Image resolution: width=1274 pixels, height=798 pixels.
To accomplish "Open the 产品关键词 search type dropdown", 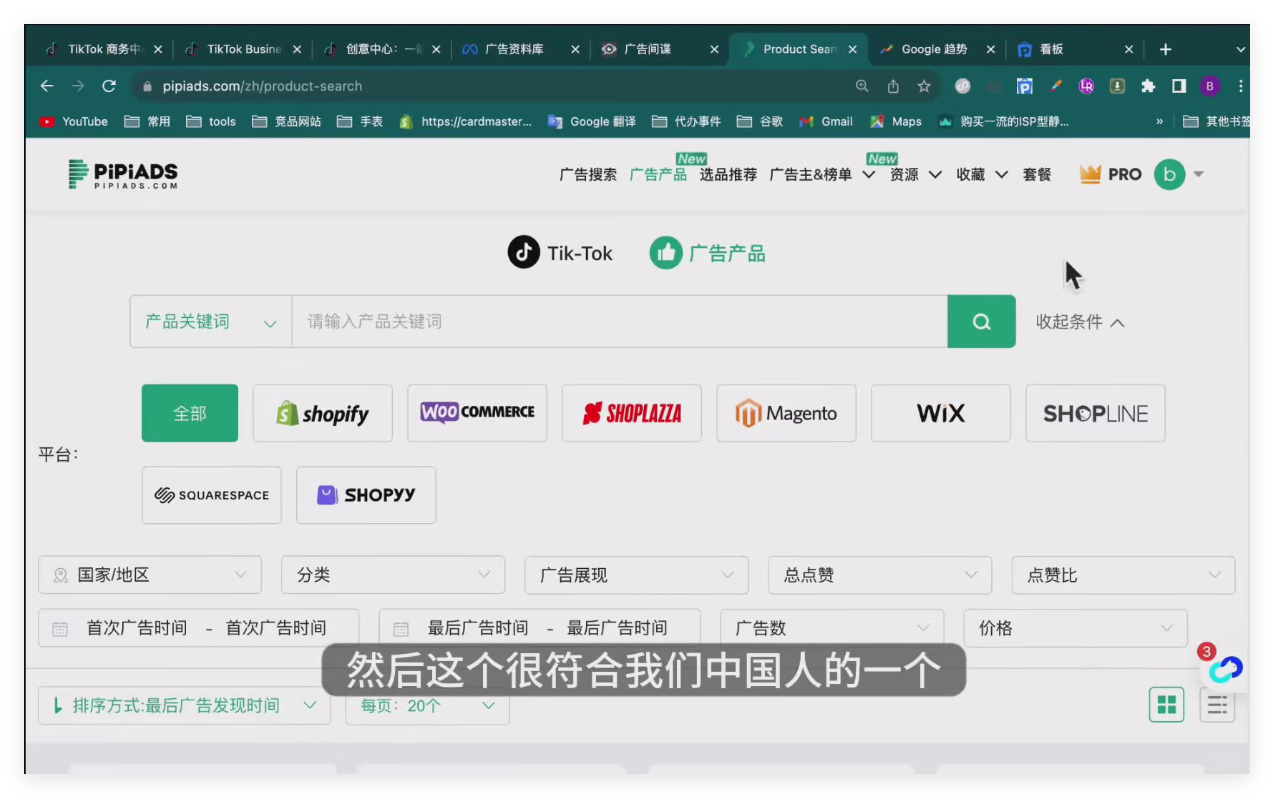I will tap(211, 321).
